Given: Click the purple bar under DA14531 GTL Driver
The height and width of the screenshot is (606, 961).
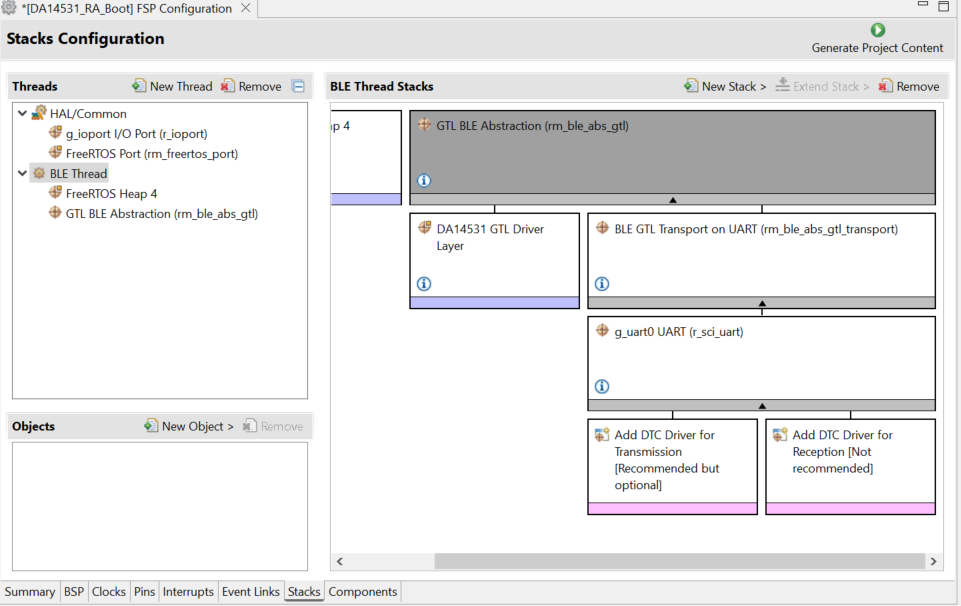Looking at the screenshot, I should (495, 302).
